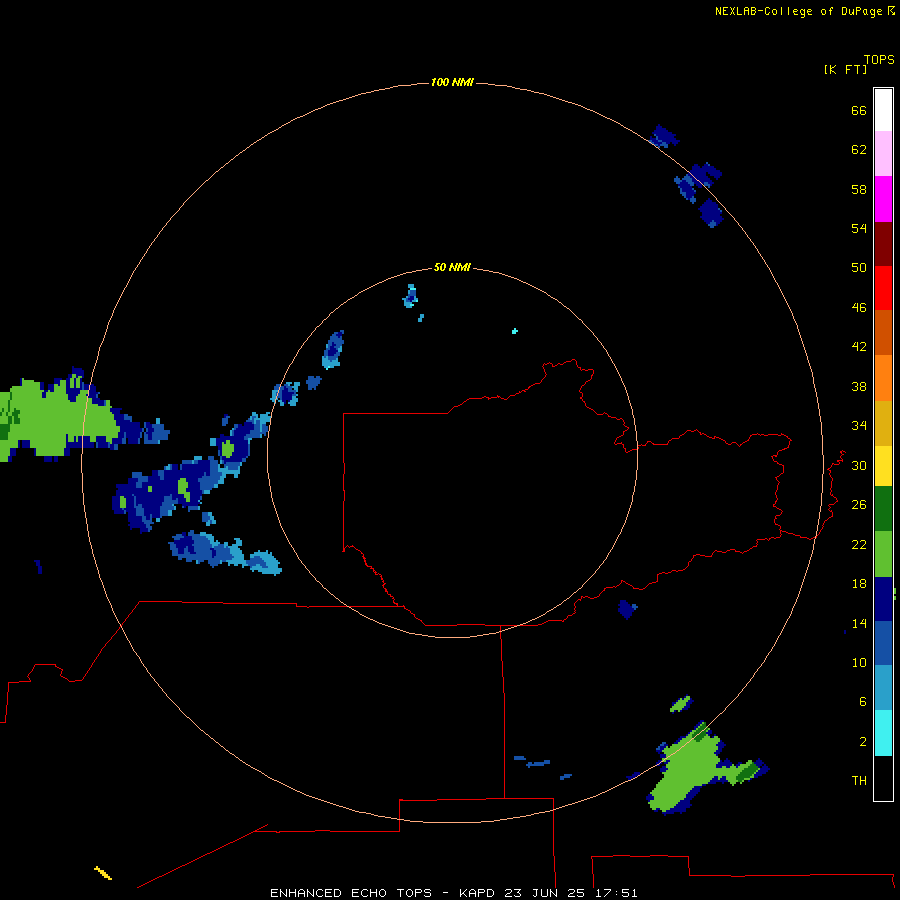Click the "38" legend value
The height and width of the screenshot is (900, 900).
tap(859, 386)
